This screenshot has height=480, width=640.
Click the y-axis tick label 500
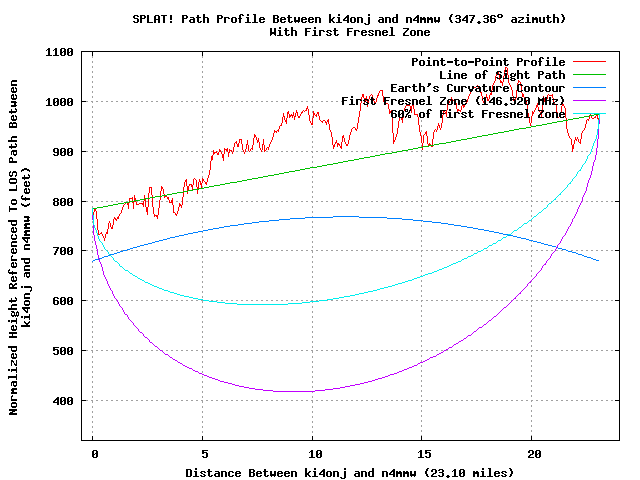(63, 351)
